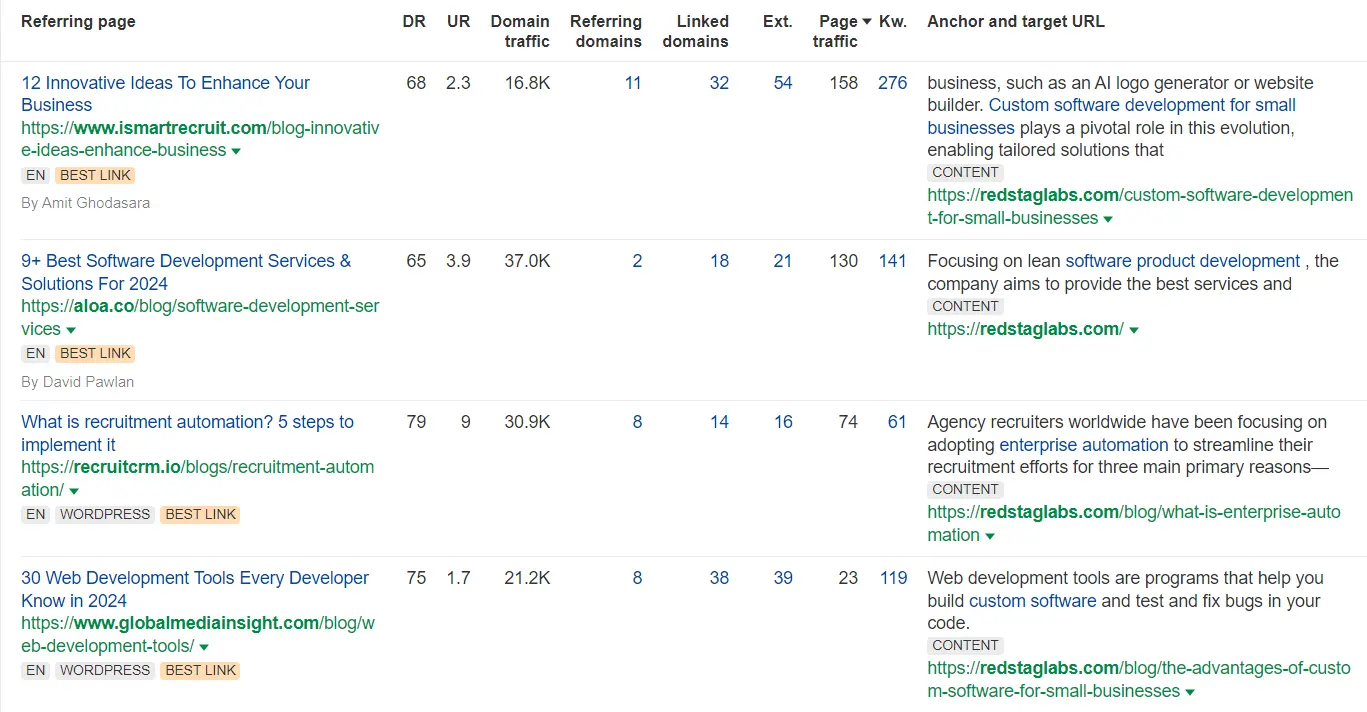Open 'Custom software development for small businesses' anchor
1367x712 pixels.
[1142, 104]
